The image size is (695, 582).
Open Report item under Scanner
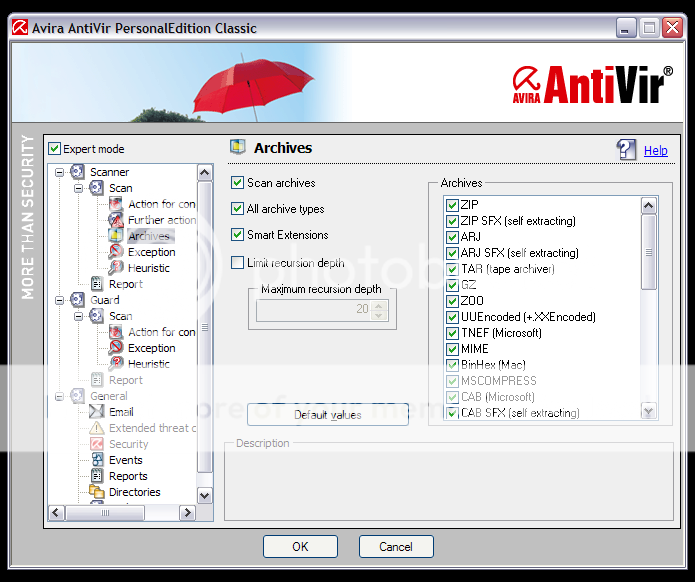click(x=125, y=284)
